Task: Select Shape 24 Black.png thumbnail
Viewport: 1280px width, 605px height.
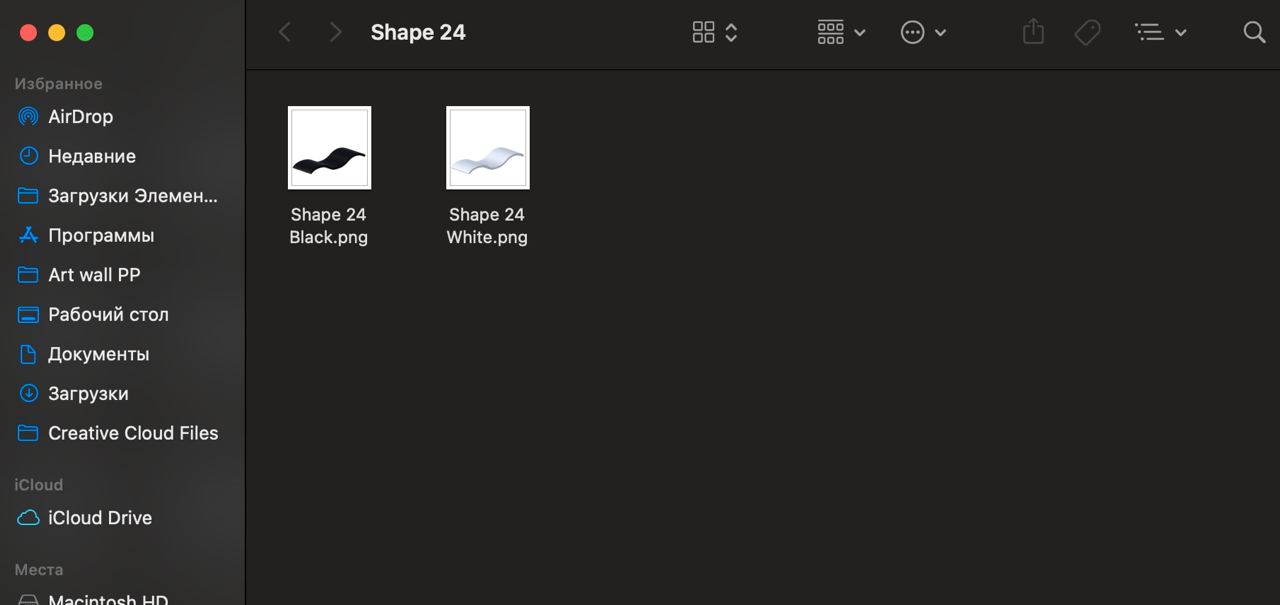Action: pos(329,148)
